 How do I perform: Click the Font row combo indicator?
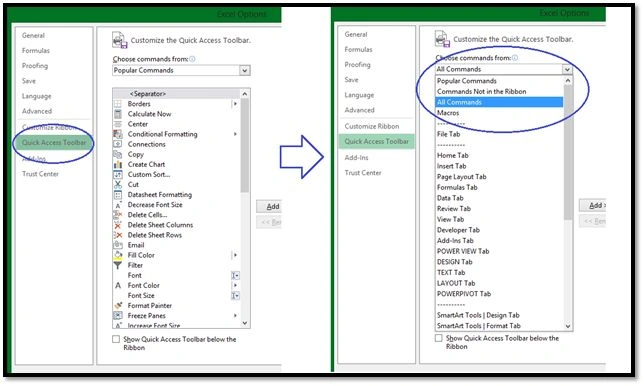235,276
